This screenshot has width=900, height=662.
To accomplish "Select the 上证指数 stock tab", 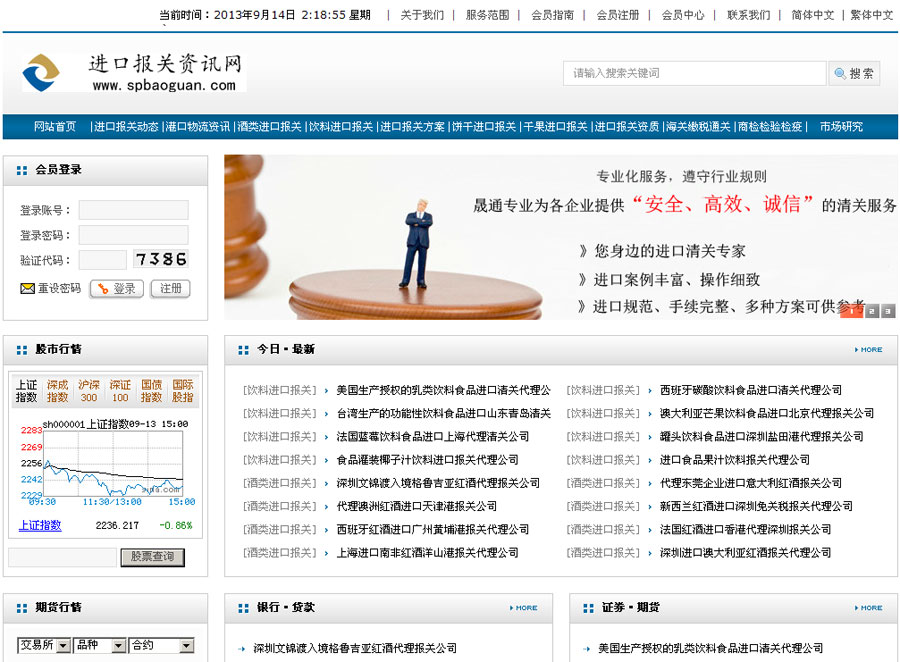I will (26, 391).
